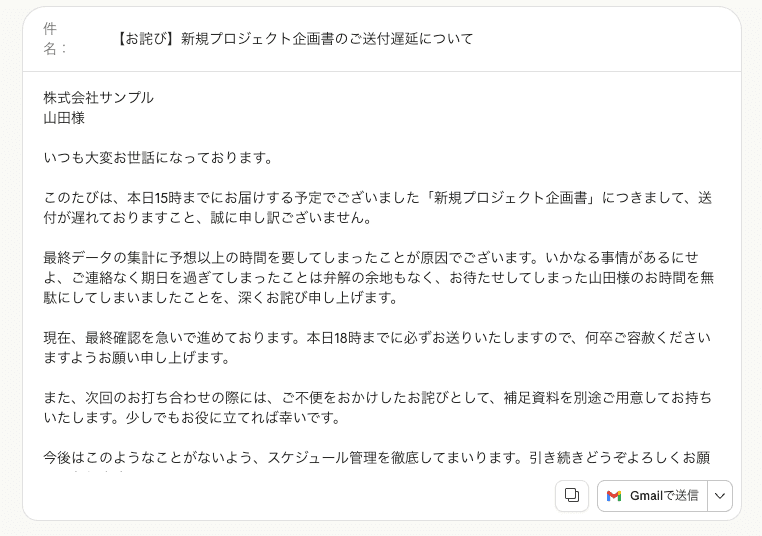The width and height of the screenshot is (762, 536).
Task: Click the line ending 誠に申し訳ございません
Action: coord(207,218)
